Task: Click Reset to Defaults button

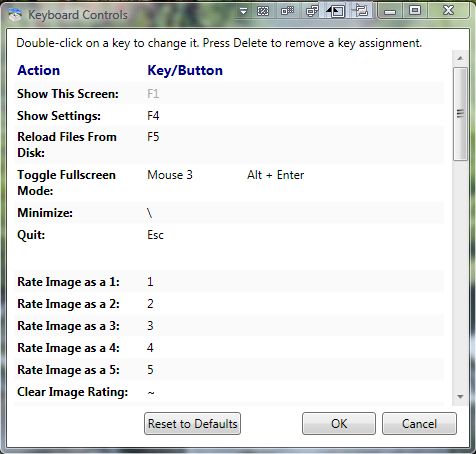Action: (192, 424)
